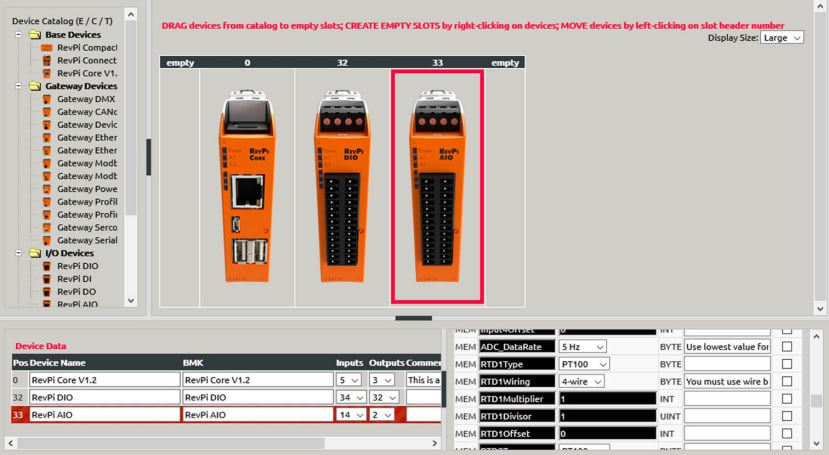Viewport: 829px width, 455px height.
Task: Open Inputs dropdown for RevPi AIO row
Action: click(x=352, y=415)
